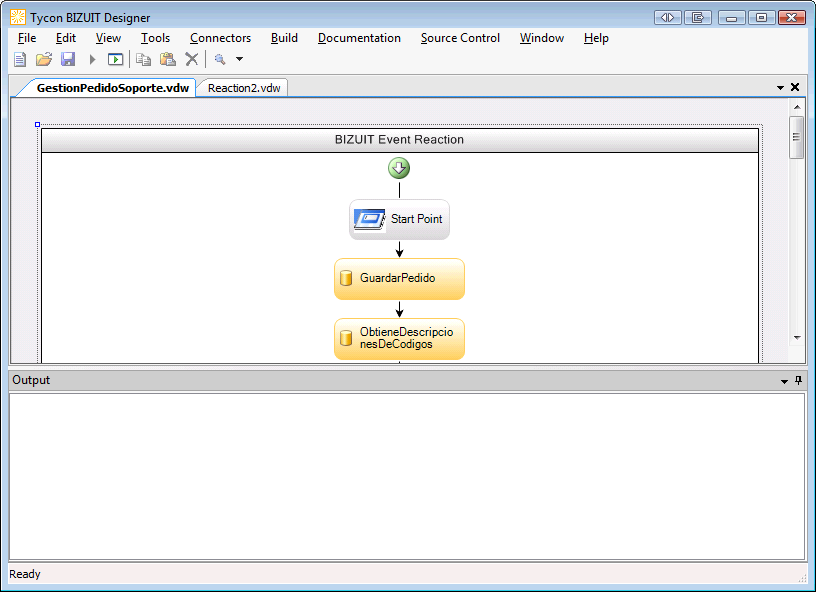The width and height of the screenshot is (816, 592).
Task: Maximize the BIZUIT Designer window
Action: (761, 18)
